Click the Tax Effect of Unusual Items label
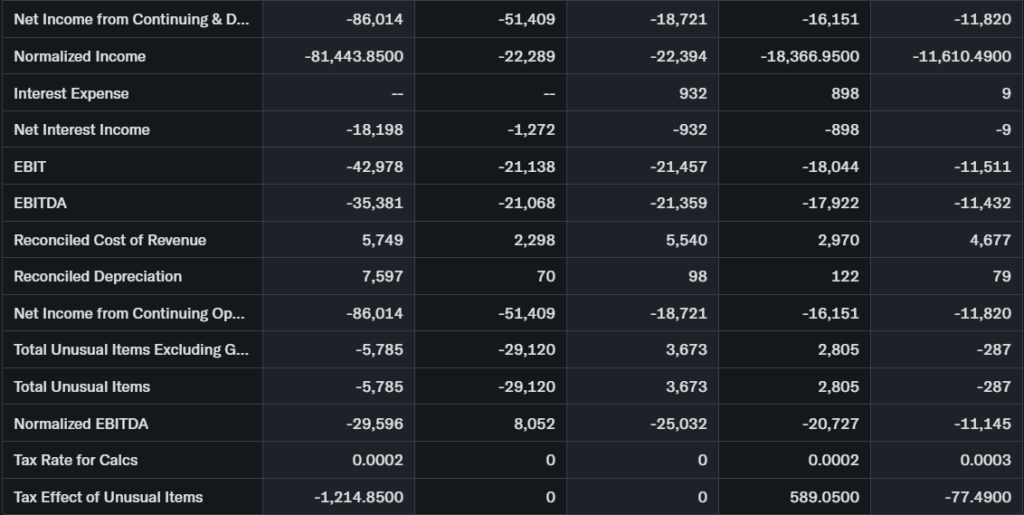The height and width of the screenshot is (515, 1024). pos(108,497)
